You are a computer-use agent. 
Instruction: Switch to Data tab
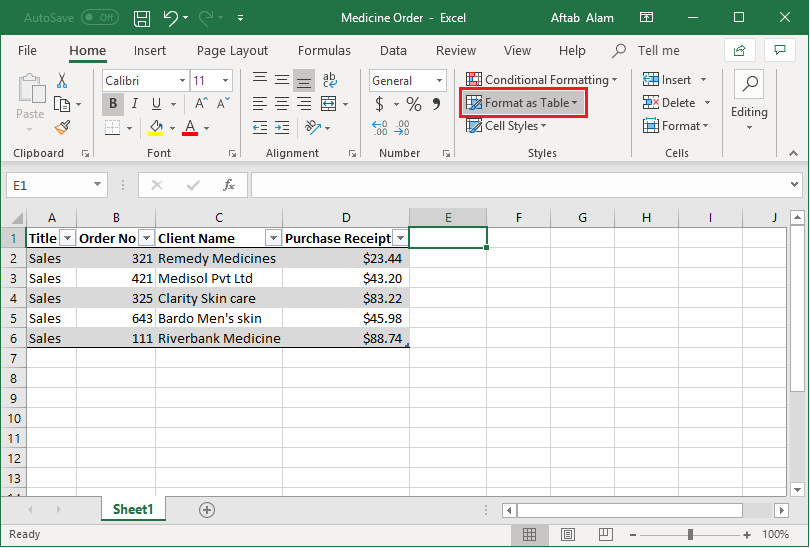393,51
